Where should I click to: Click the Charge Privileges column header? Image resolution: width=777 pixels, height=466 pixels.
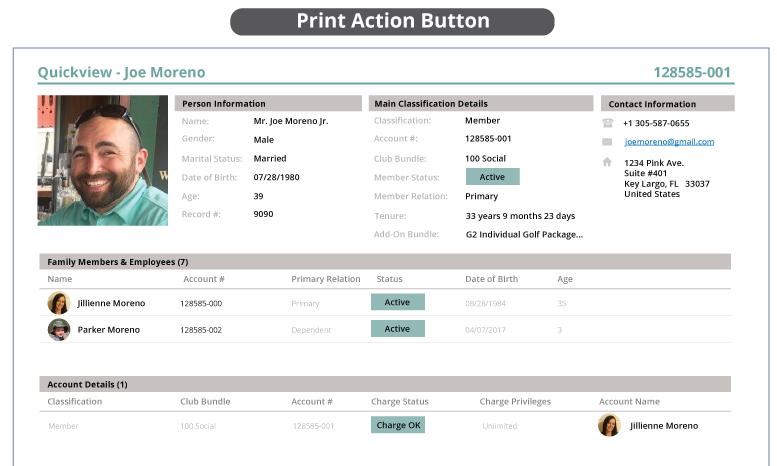[515, 401]
